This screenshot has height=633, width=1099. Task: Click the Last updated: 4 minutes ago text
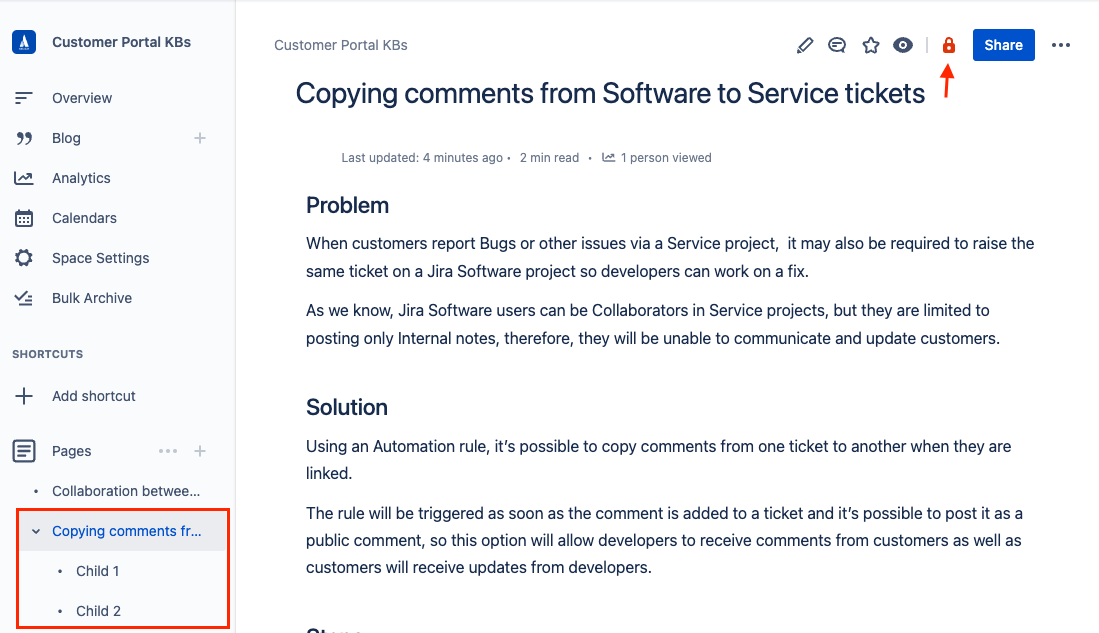[422, 158]
